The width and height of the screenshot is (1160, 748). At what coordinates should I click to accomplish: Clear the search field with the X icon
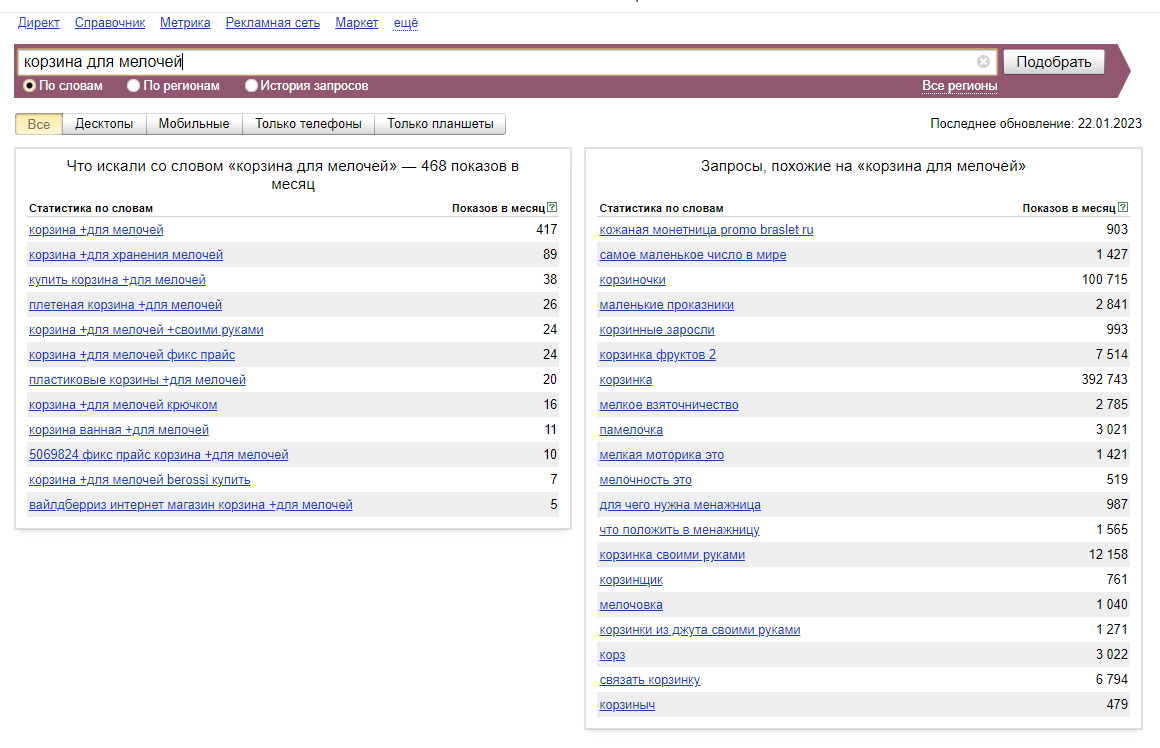pyautogui.click(x=983, y=61)
